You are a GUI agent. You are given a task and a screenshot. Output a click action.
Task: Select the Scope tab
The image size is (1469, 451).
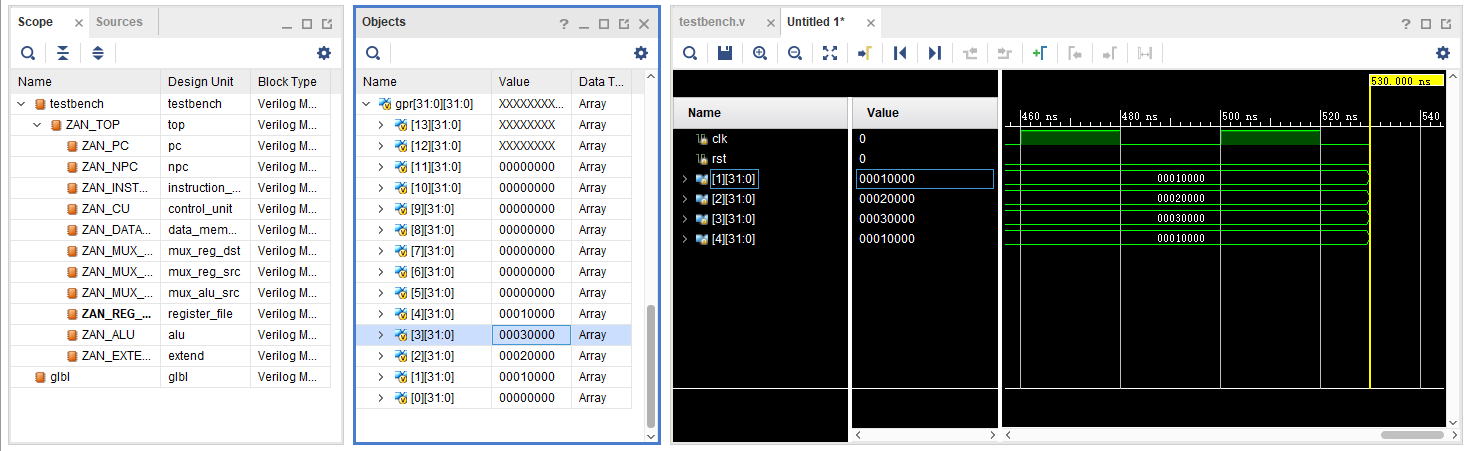(x=36, y=22)
